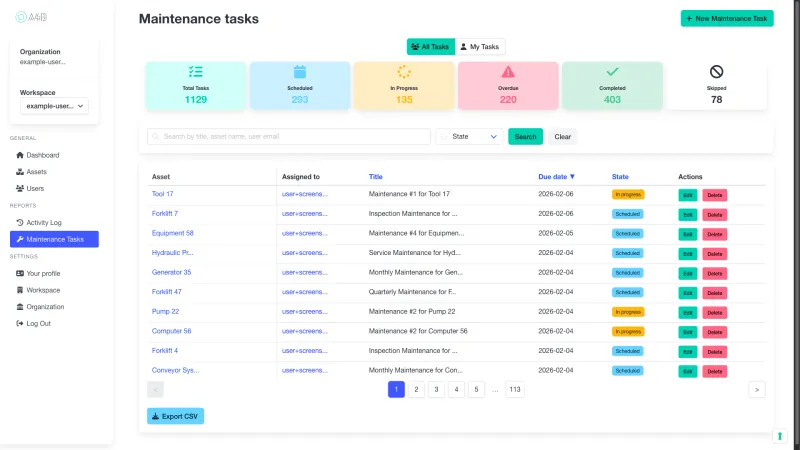
Task: Switch to the My Tasks tab
Action: point(480,46)
